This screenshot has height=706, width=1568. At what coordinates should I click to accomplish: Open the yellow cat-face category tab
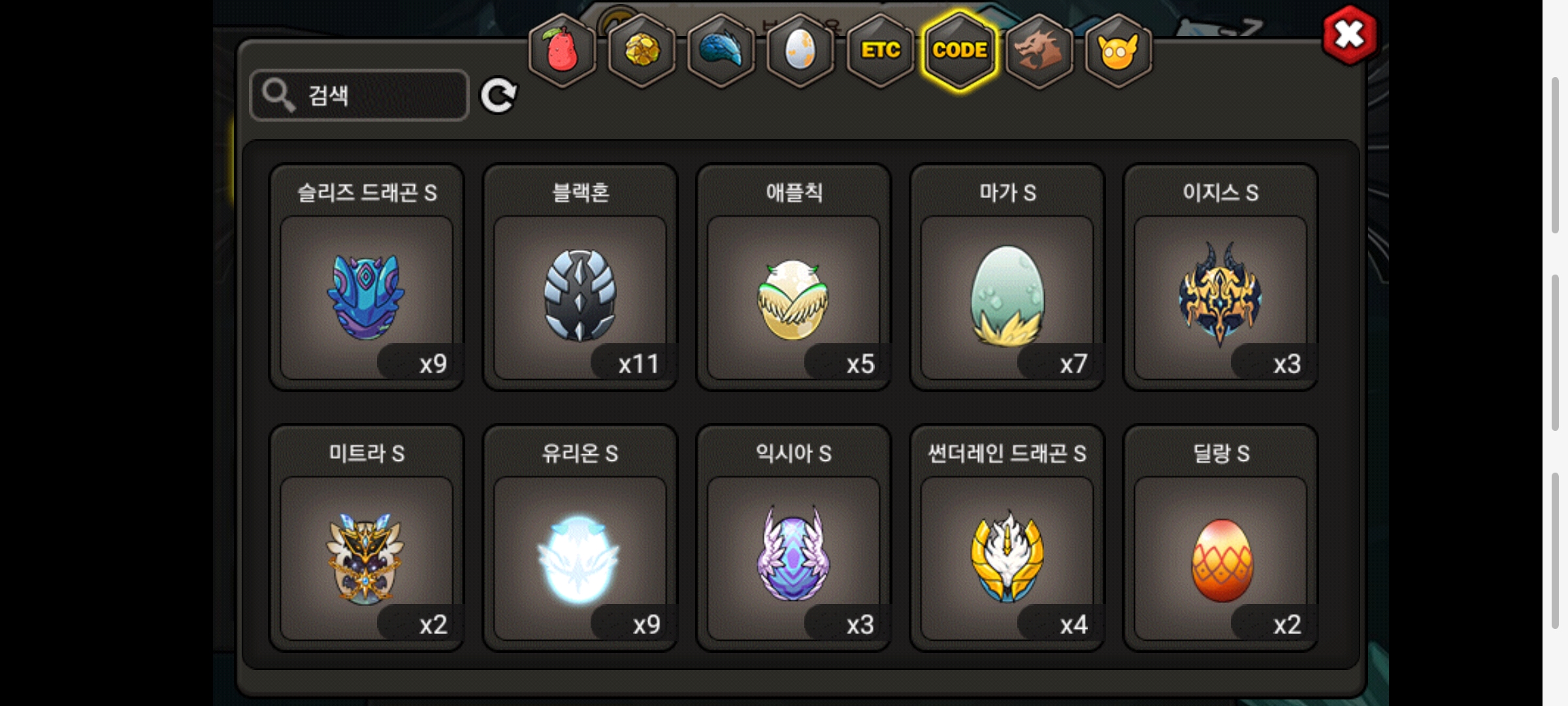(x=1118, y=51)
